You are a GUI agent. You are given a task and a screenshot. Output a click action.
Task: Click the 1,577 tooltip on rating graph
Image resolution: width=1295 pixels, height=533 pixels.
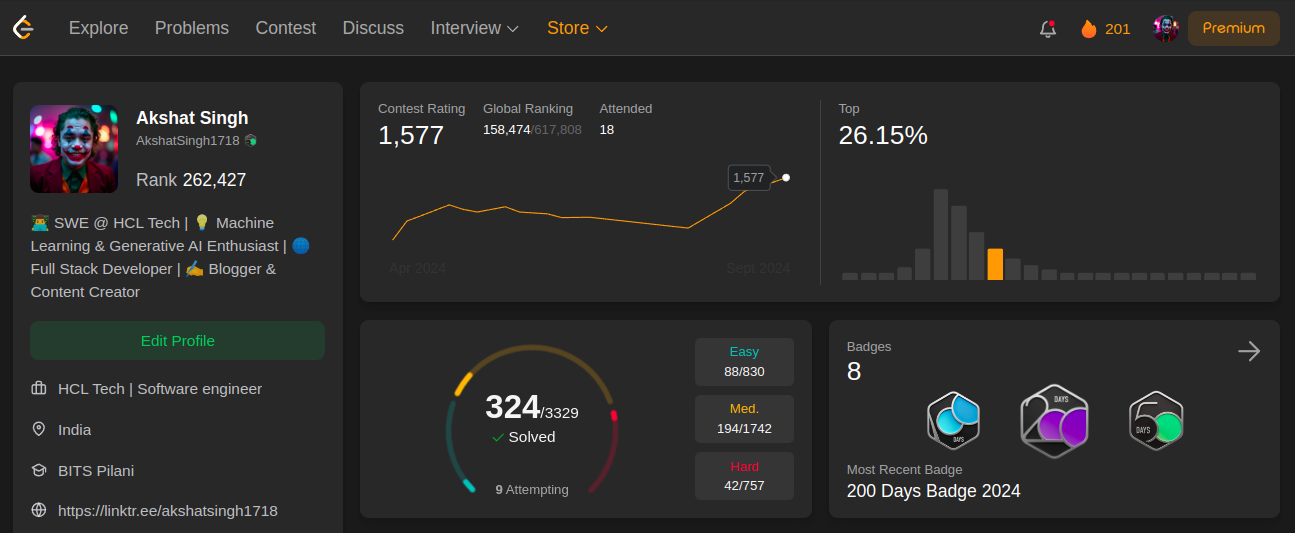tap(749, 178)
